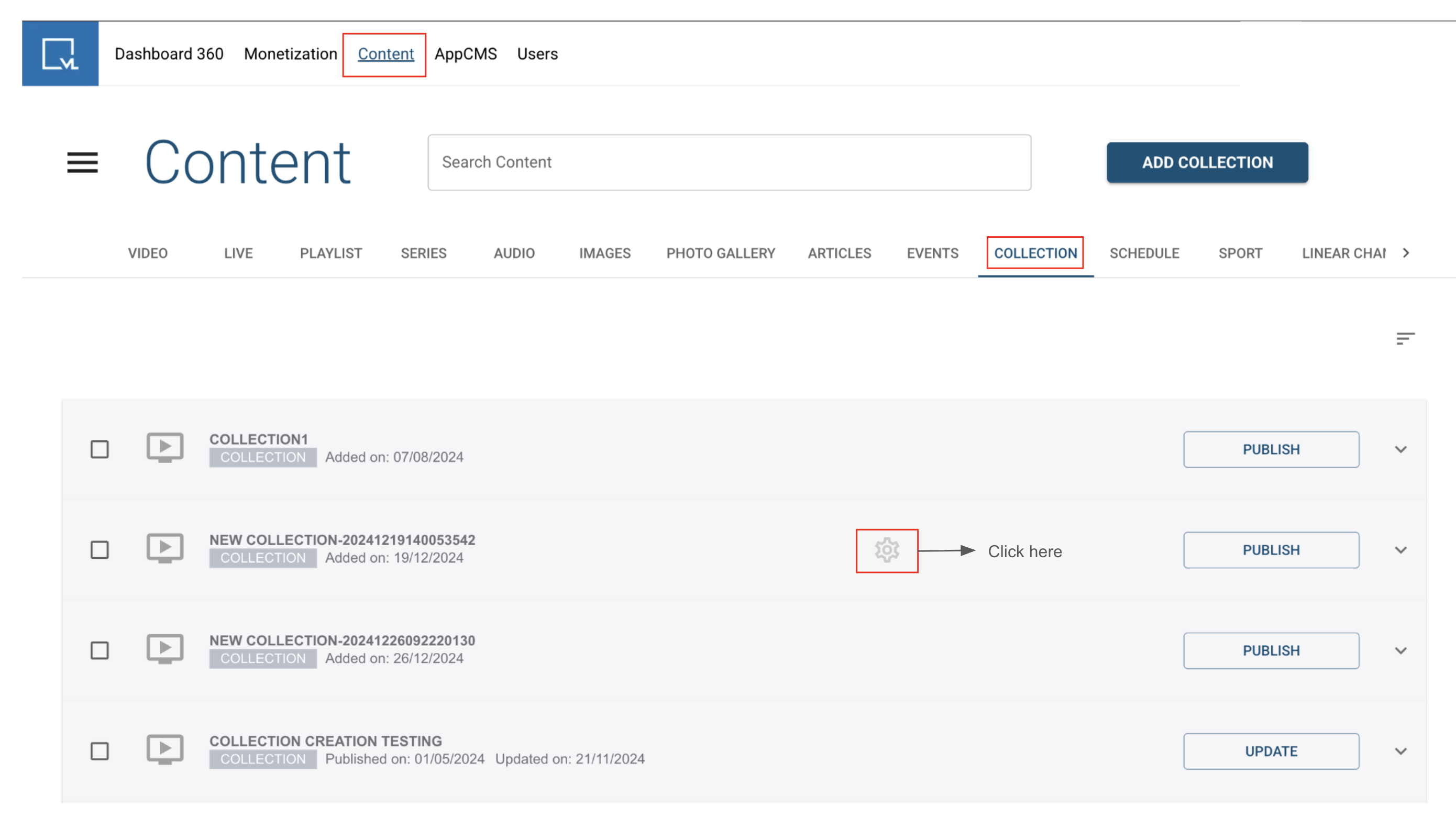Open Dashboard 360 in top navigation
Screen dimensions: 1456x818
(169, 54)
